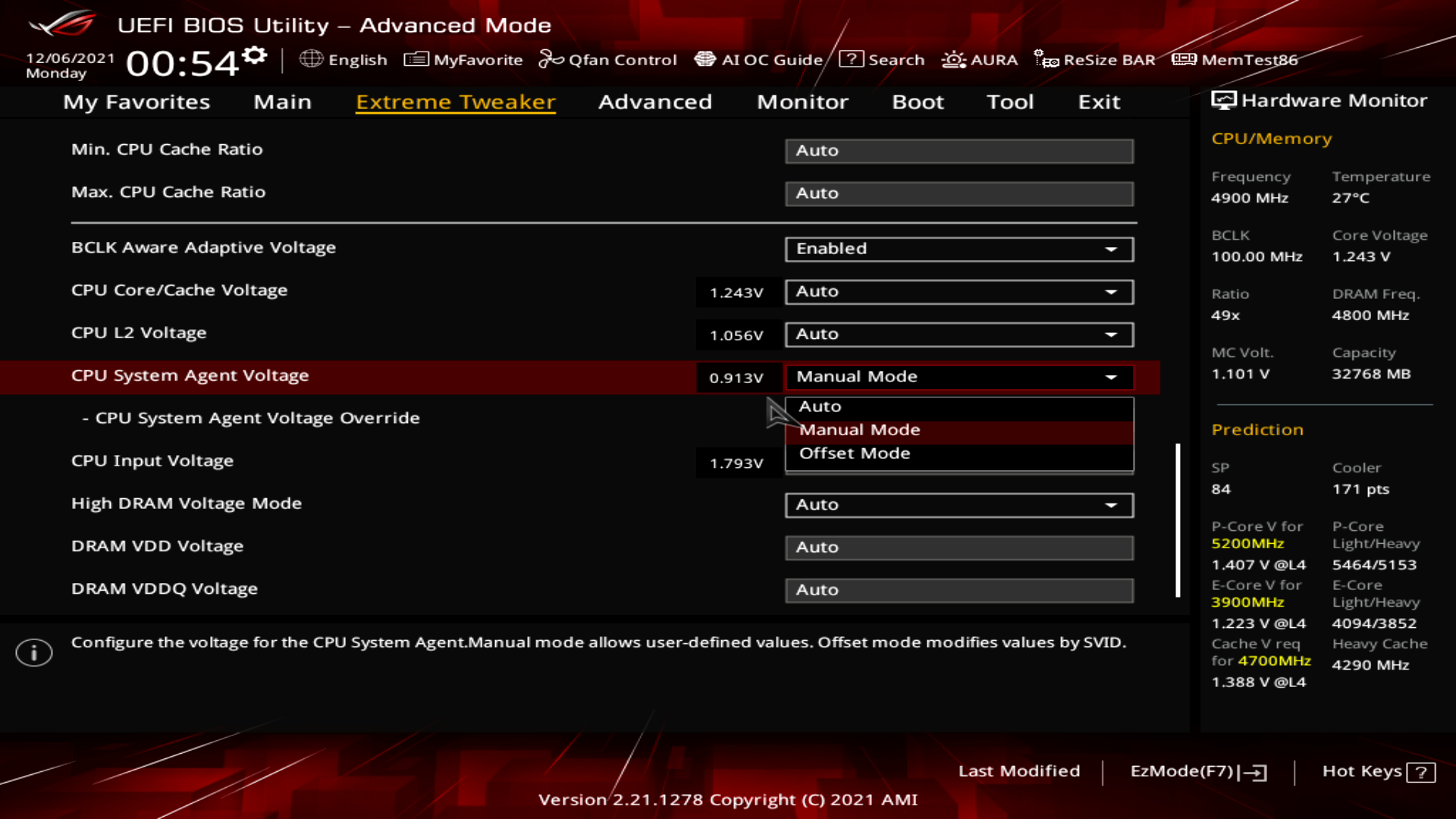
Task: Open the Monitor tab
Action: (802, 102)
